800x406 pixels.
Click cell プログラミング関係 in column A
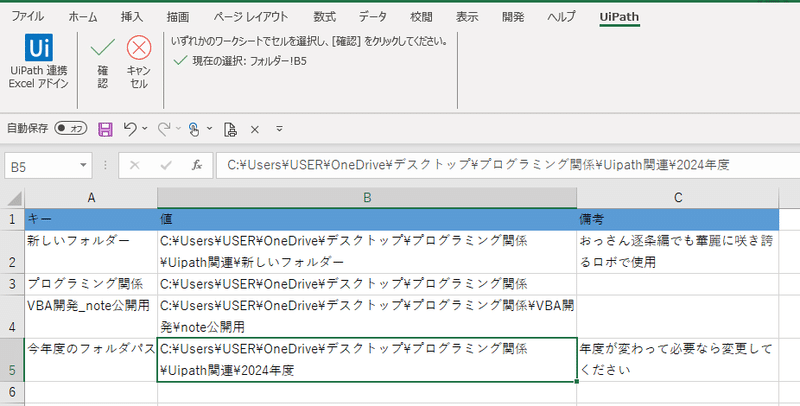click(x=91, y=284)
